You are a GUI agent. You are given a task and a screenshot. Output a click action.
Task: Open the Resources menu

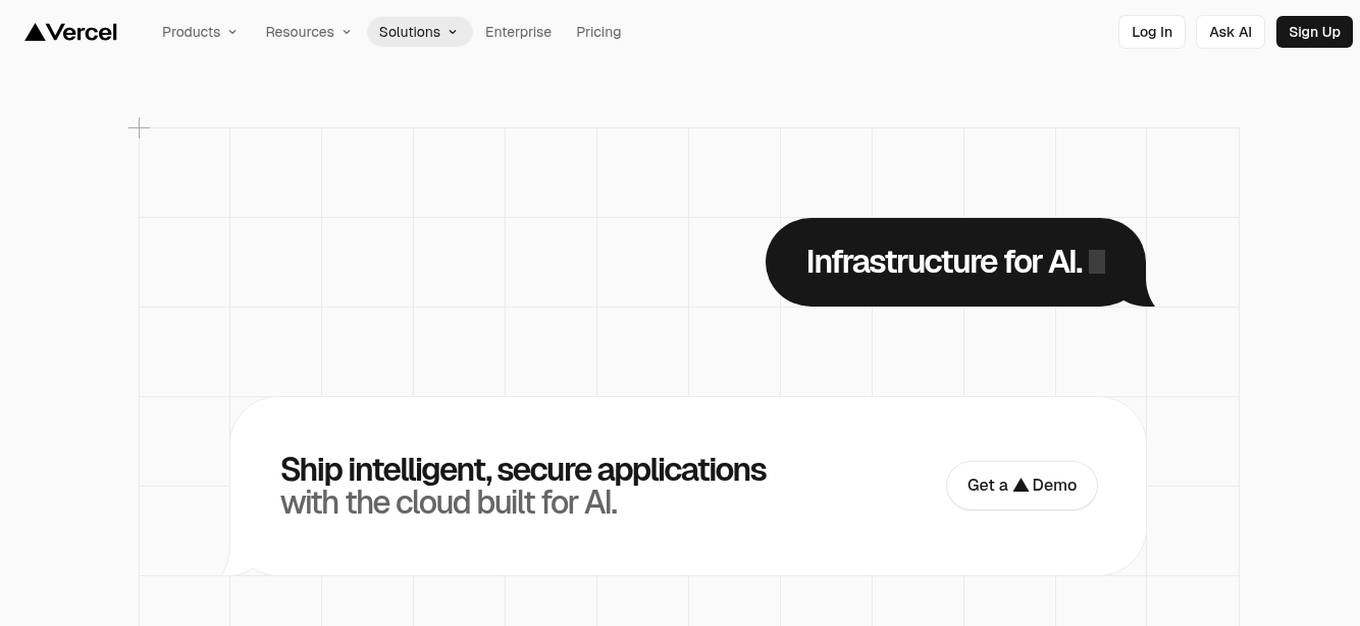(x=299, y=32)
